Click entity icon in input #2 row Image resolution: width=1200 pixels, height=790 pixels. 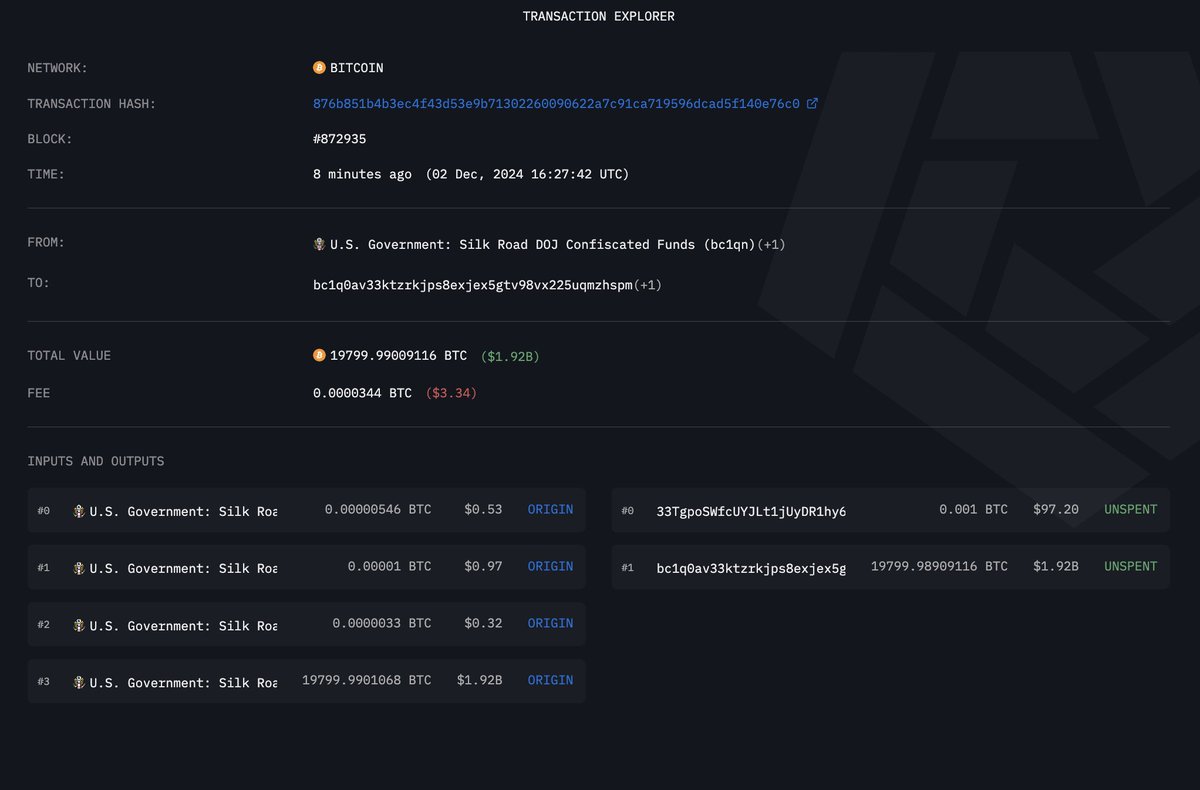click(x=79, y=625)
